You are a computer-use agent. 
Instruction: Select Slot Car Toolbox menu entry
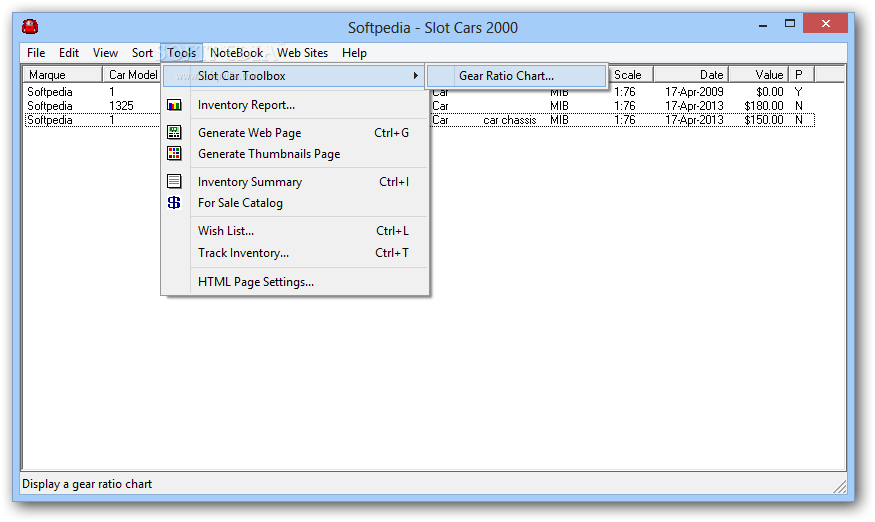click(296, 76)
